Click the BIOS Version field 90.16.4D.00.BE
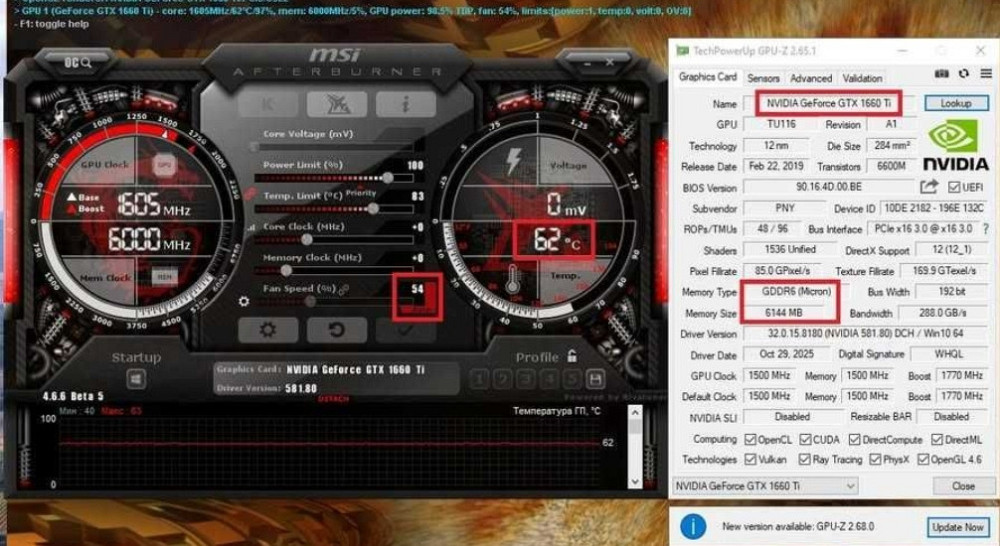The width and height of the screenshot is (1000, 546). point(828,187)
